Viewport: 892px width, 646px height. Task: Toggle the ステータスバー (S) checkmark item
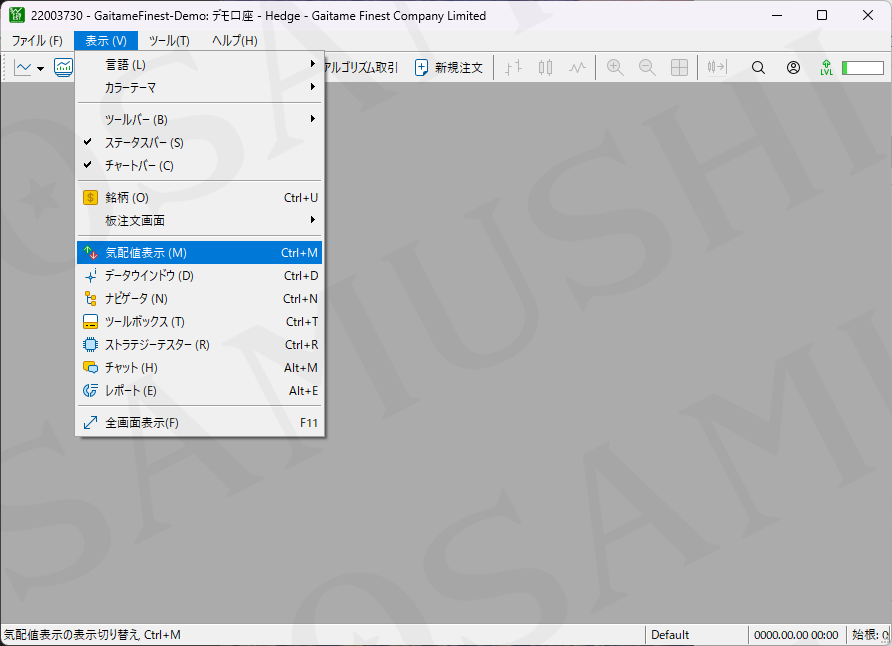coord(144,143)
